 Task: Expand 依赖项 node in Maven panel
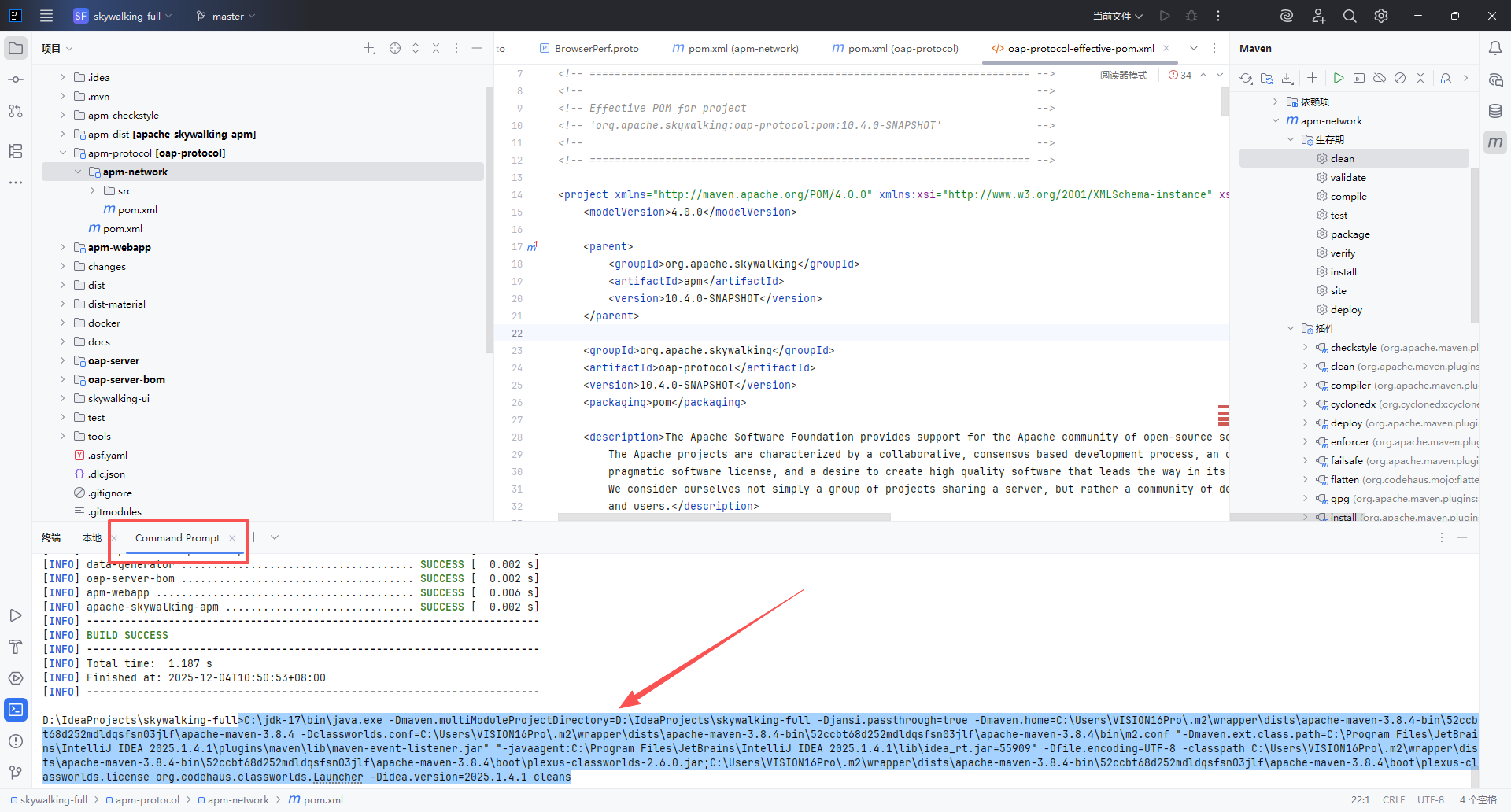(1276, 101)
